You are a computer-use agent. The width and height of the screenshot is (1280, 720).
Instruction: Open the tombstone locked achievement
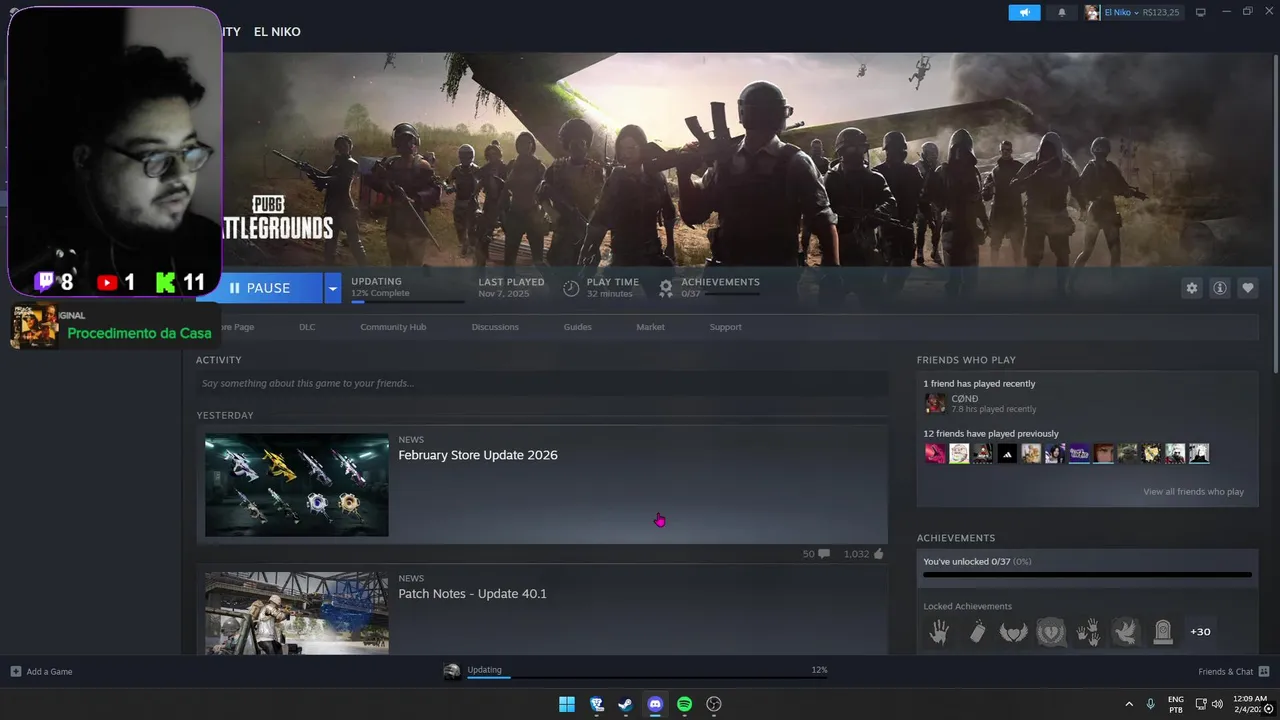pos(1162,632)
